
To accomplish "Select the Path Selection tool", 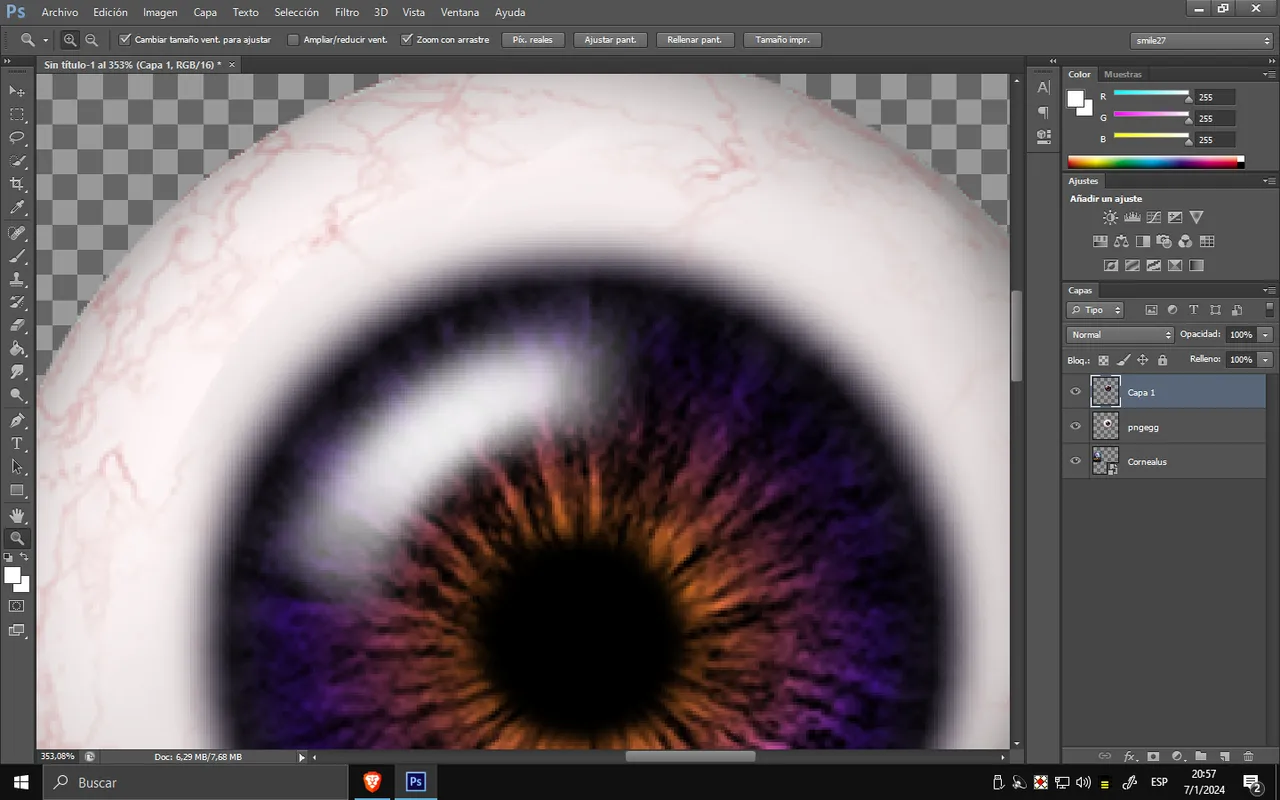I will pos(17,467).
